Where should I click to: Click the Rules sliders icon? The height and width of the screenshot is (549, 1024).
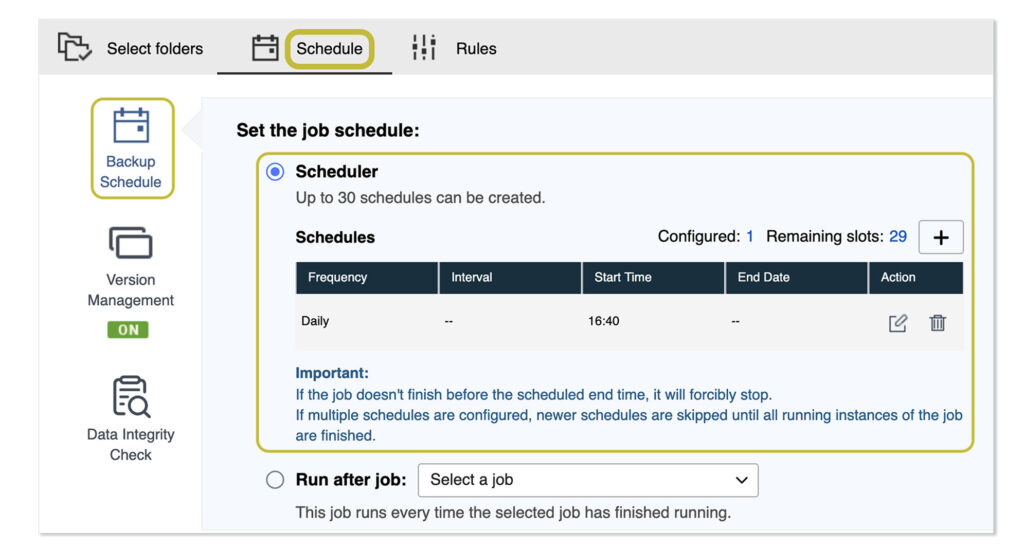pos(424,47)
